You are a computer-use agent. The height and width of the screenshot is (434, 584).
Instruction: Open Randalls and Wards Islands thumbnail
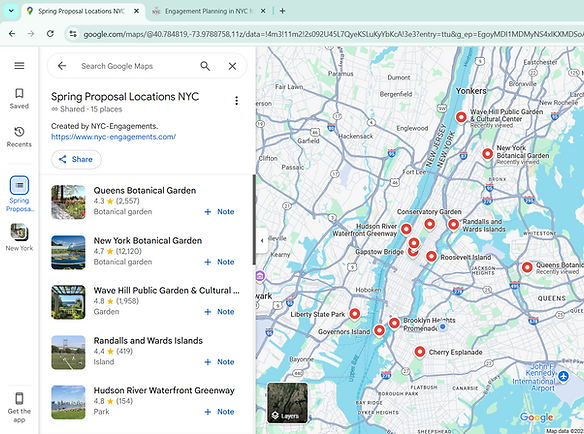68,352
